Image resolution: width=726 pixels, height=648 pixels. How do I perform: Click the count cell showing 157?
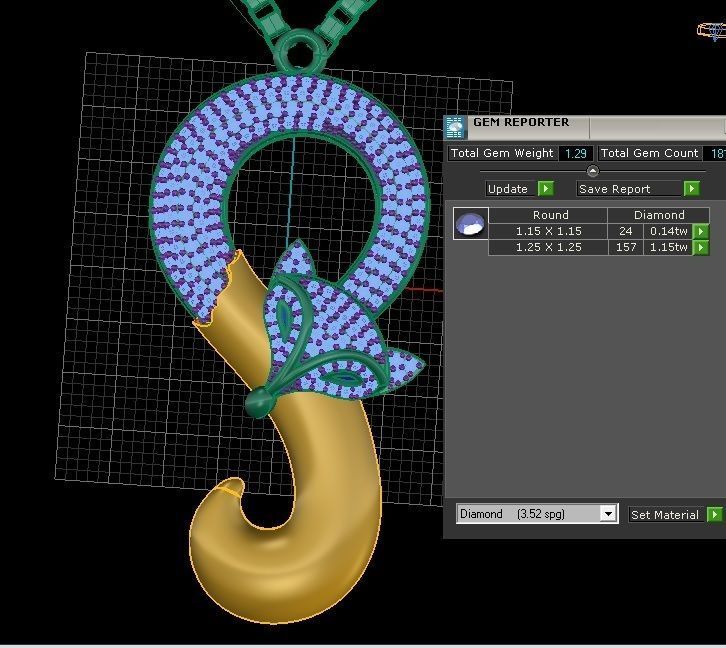pyautogui.click(x=626, y=248)
